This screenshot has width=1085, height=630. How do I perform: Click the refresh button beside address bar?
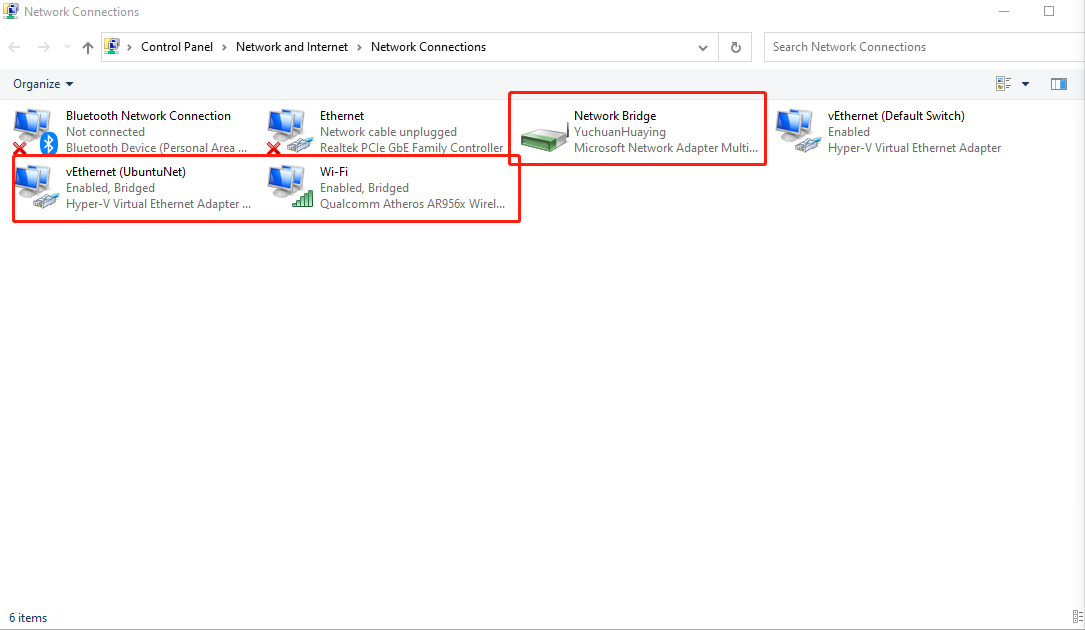tap(736, 47)
